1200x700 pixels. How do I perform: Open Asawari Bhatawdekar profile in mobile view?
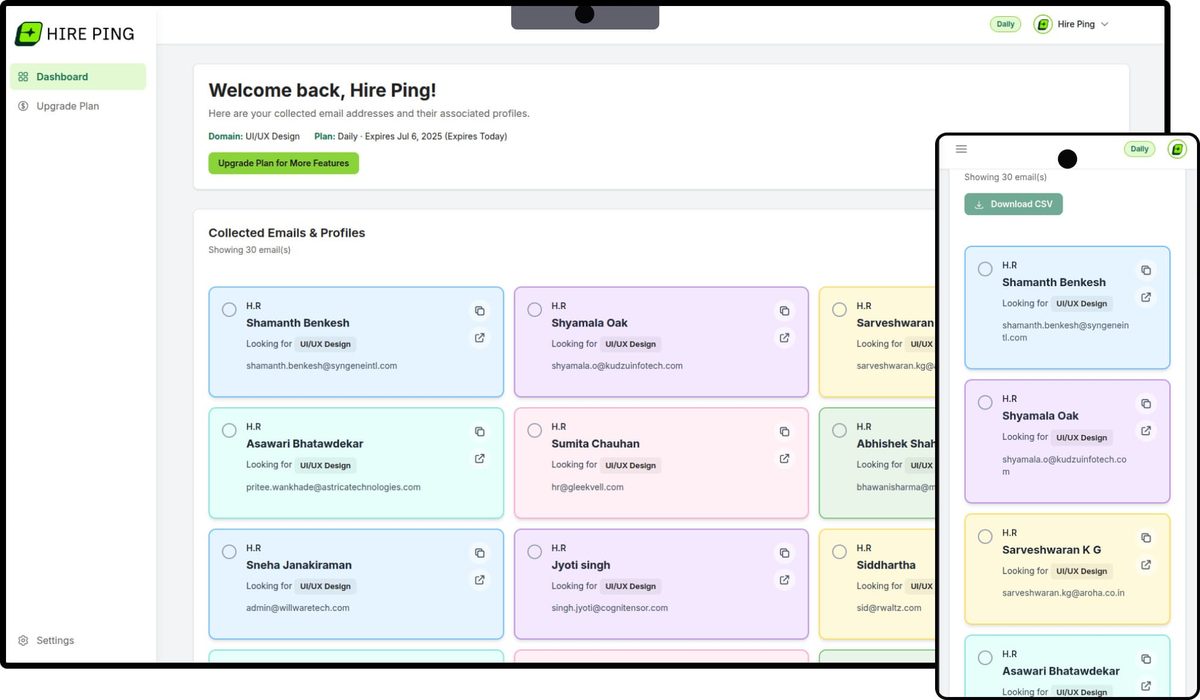1146,686
